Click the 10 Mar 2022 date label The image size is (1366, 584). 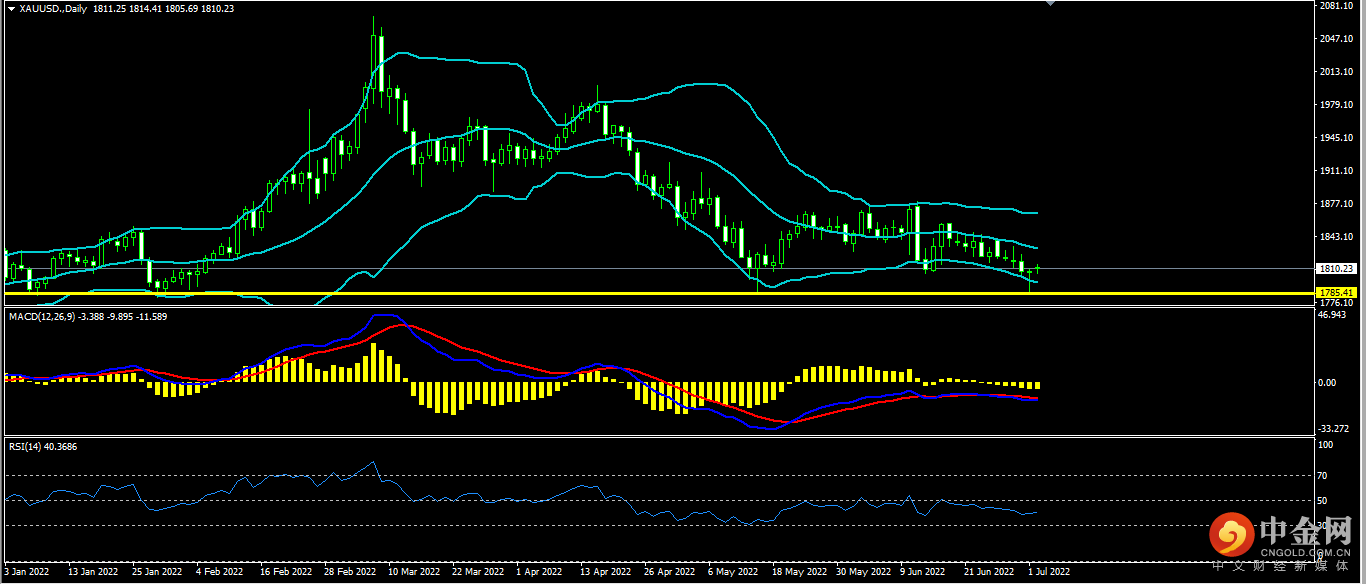coord(414,572)
